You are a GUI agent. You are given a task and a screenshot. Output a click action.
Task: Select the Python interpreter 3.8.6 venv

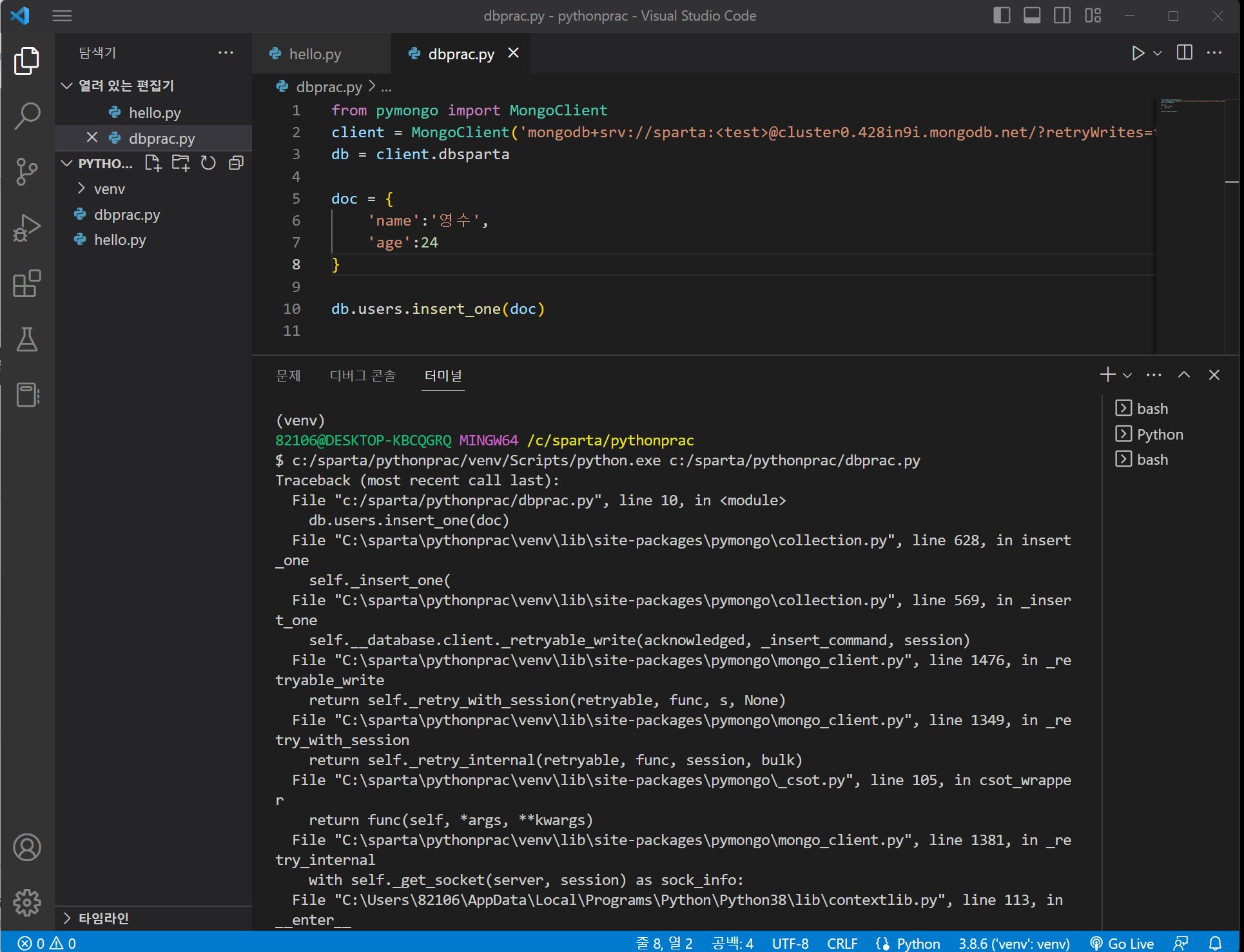point(1014,943)
